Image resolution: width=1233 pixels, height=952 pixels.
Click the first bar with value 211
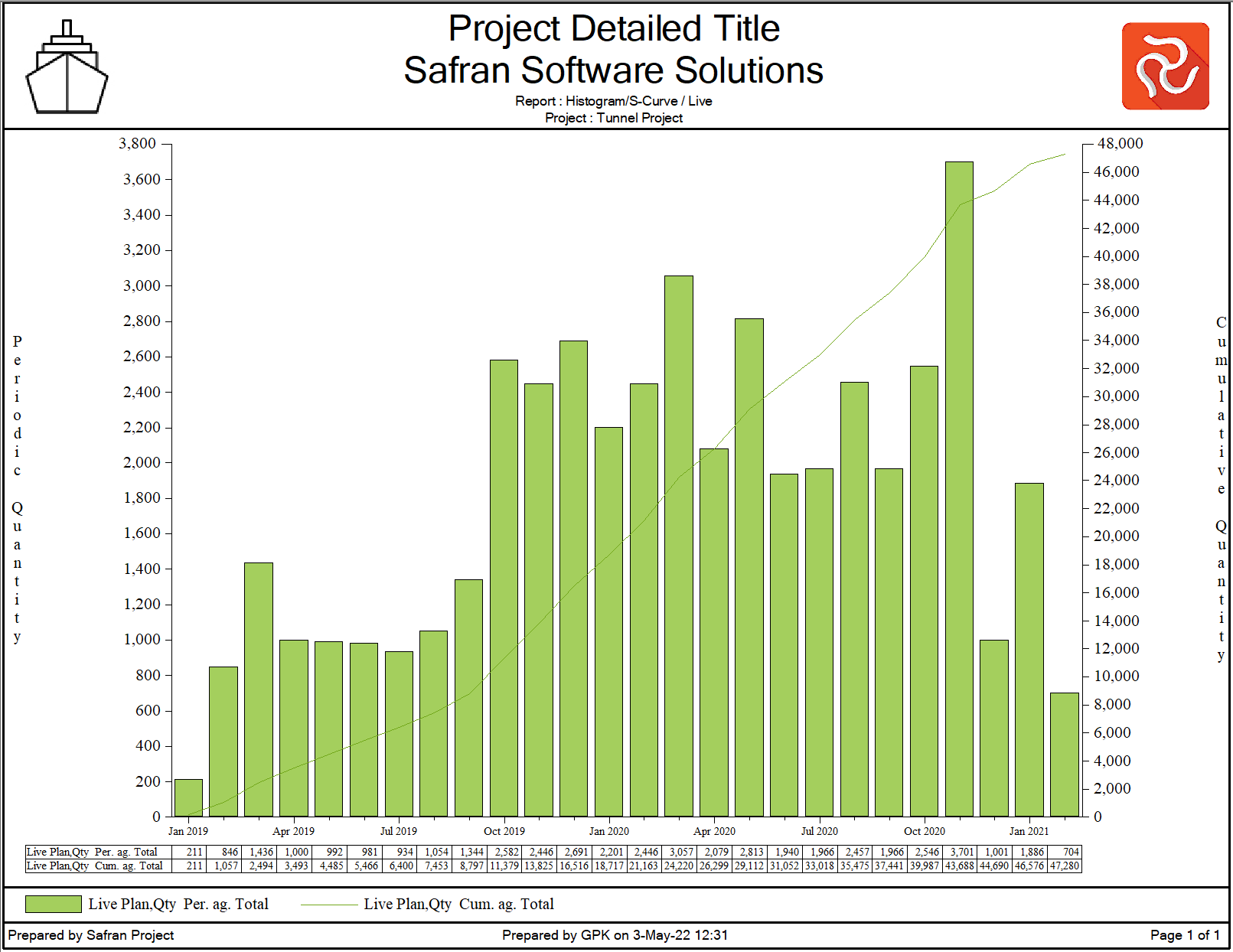[x=188, y=797]
